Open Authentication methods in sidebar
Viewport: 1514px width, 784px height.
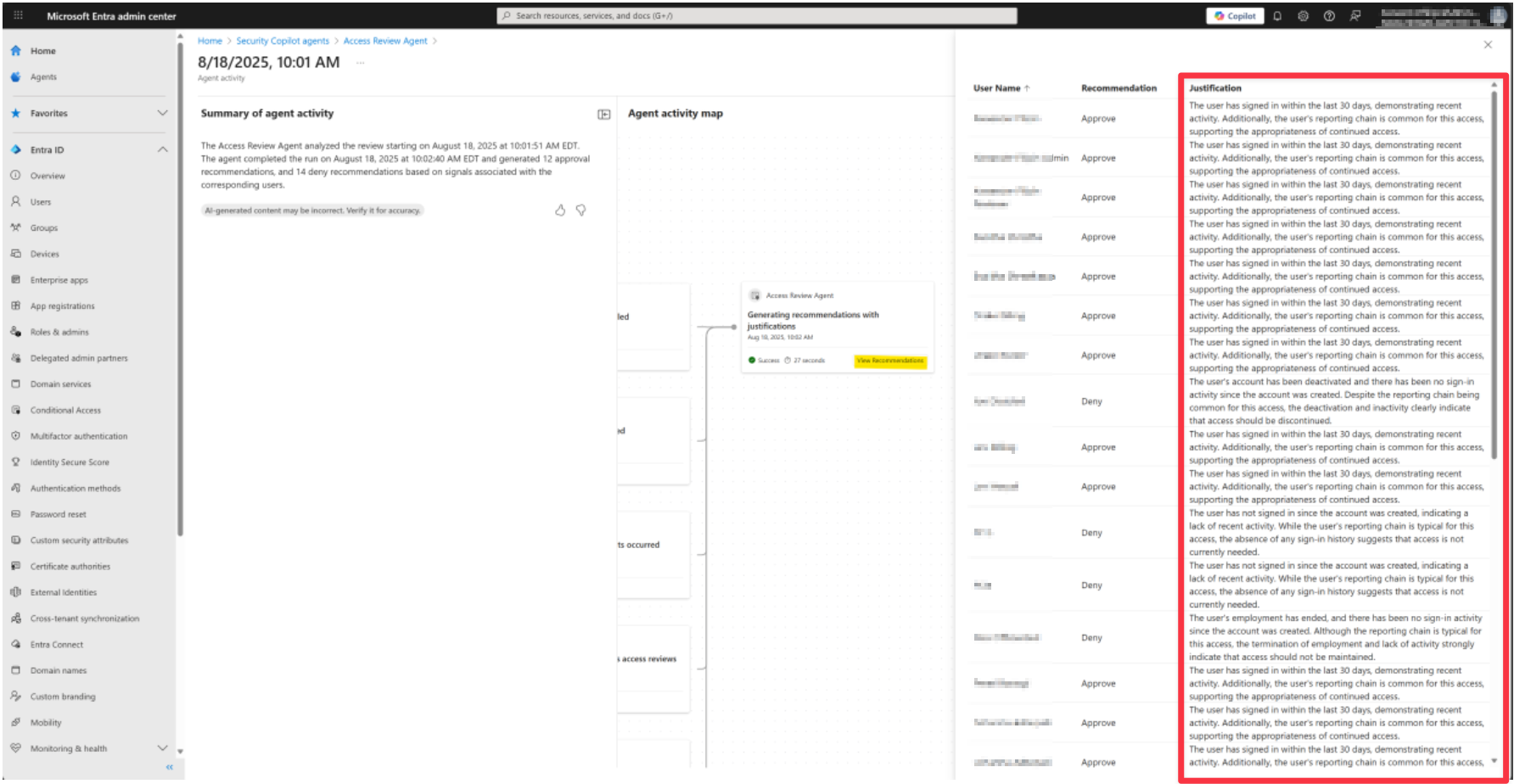click(75, 488)
